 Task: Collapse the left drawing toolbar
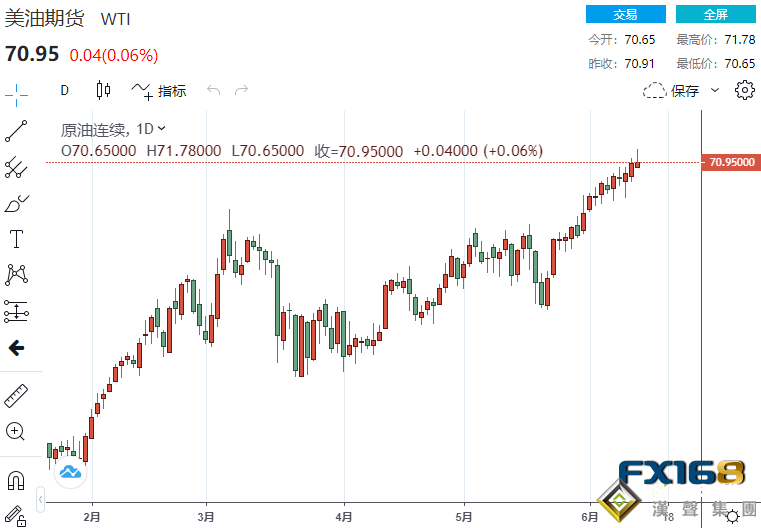(40, 498)
